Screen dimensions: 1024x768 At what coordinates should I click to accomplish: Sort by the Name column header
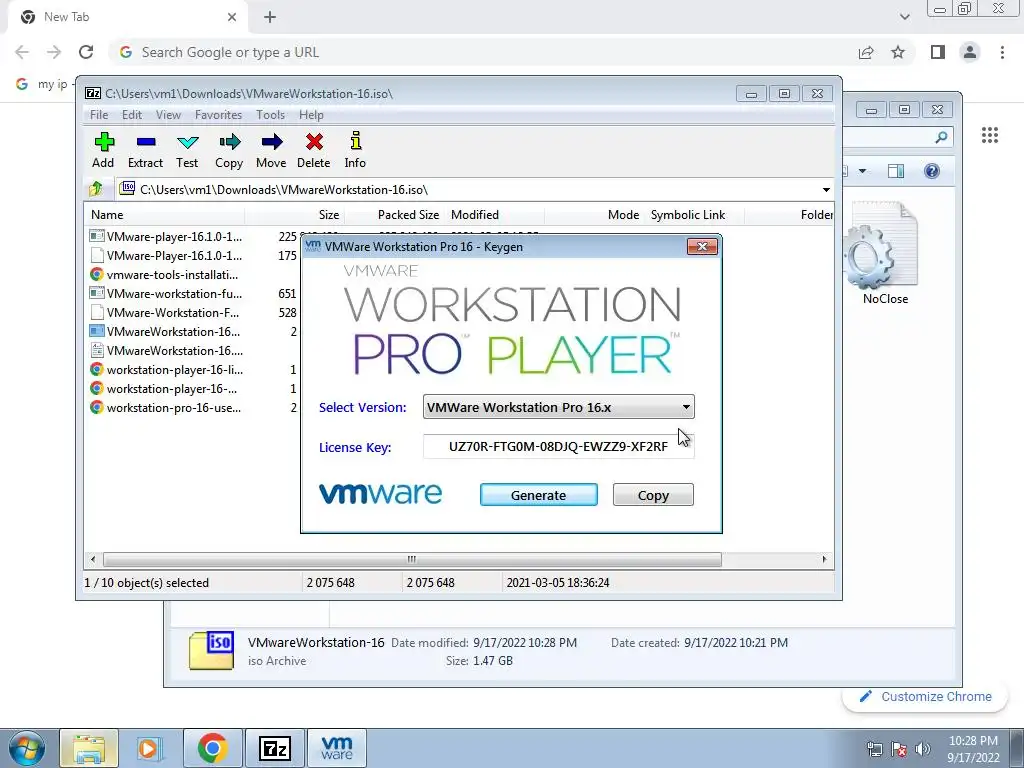pos(165,215)
